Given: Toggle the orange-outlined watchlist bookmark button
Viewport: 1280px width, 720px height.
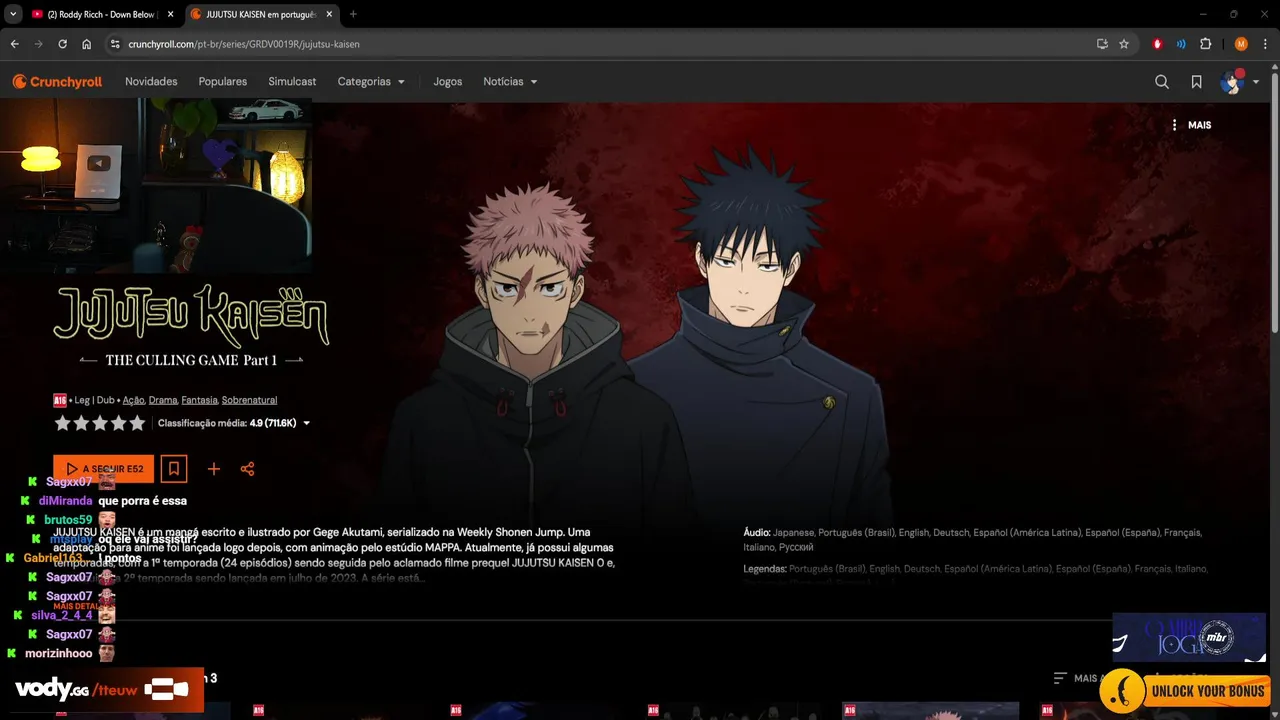Looking at the screenshot, I should pos(174,468).
